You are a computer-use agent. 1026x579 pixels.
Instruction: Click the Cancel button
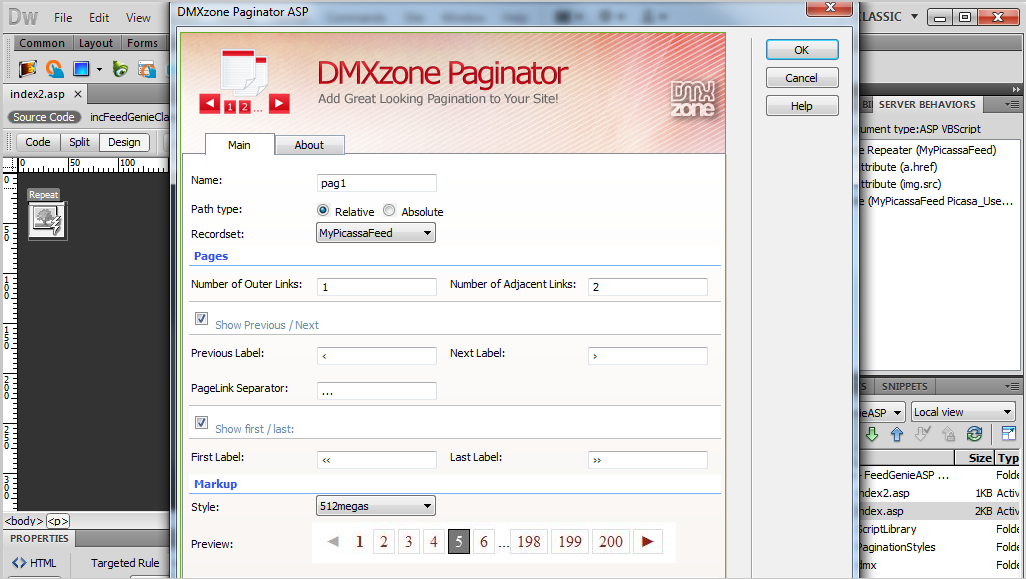pos(802,78)
